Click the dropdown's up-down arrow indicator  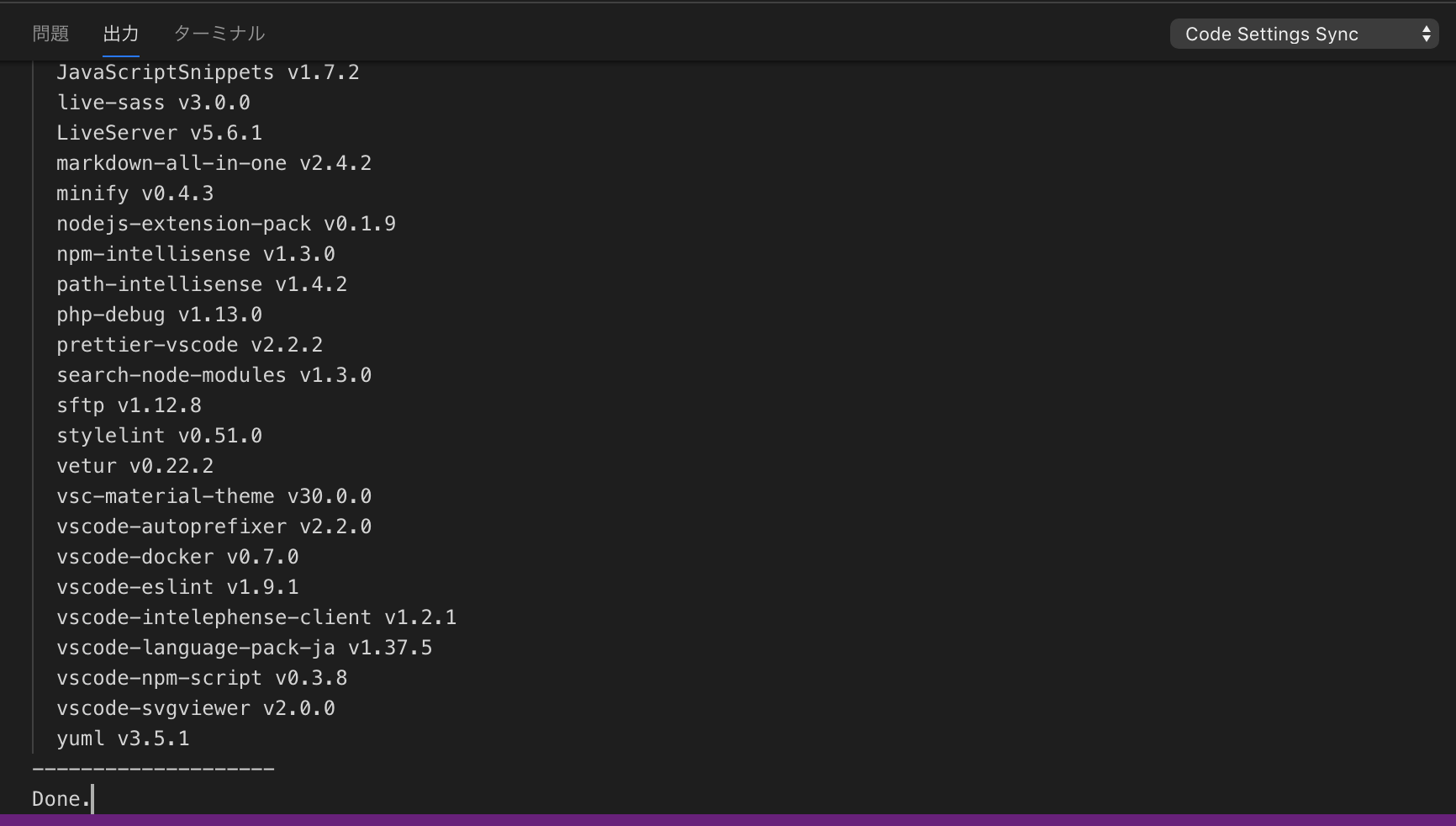point(1426,34)
